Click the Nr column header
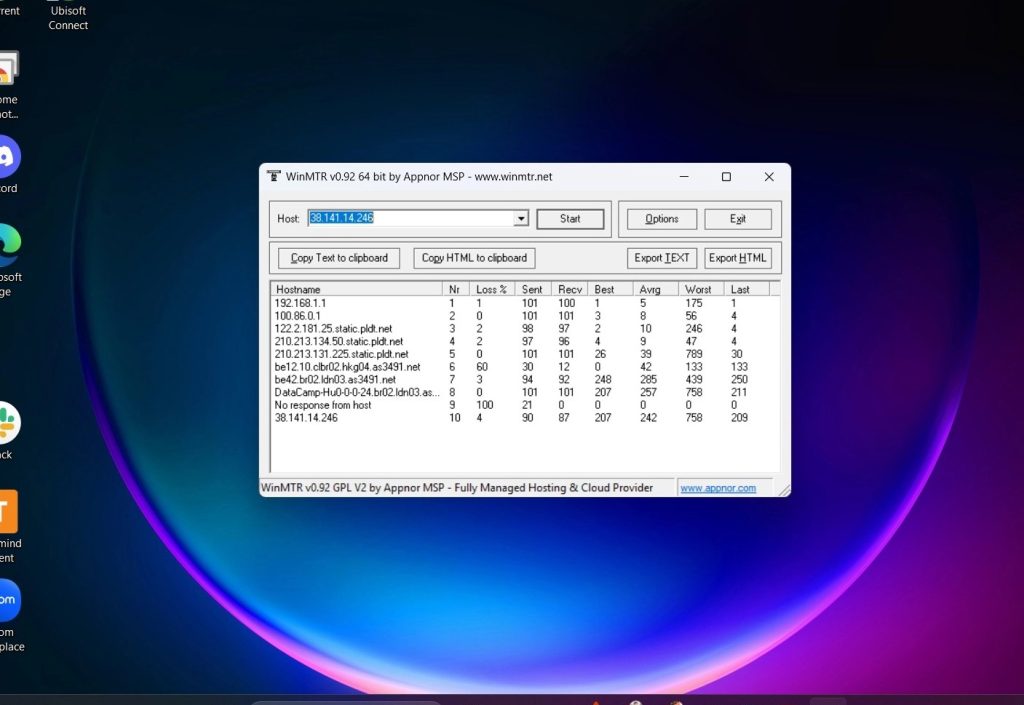Viewport: 1024px width, 705px height. click(456, 289)
